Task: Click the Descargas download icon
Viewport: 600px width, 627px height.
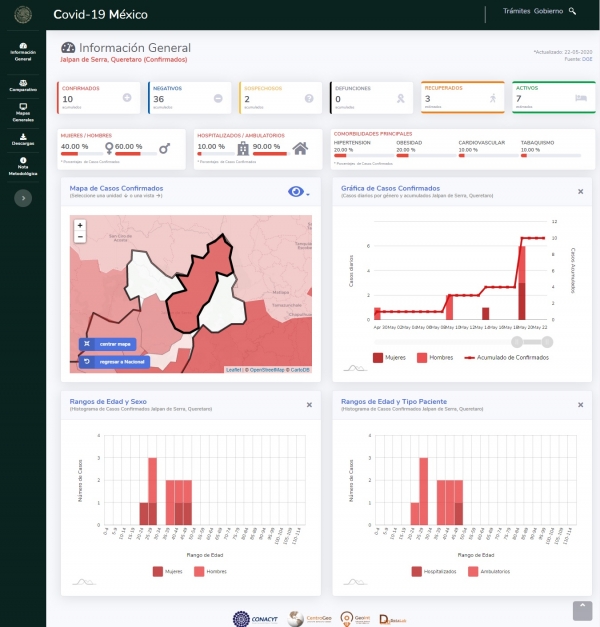Action: (x=23, y=137)
